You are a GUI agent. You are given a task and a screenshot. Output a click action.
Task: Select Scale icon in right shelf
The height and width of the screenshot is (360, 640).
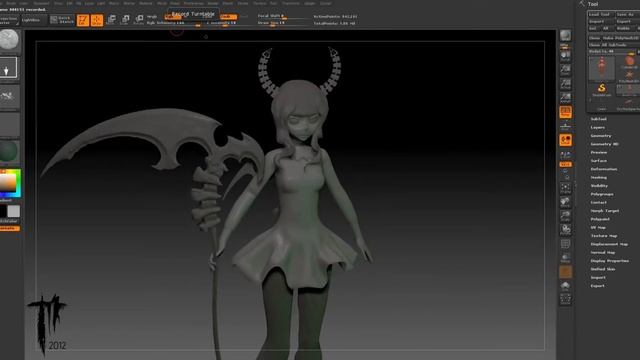click(x=565, y=216)
